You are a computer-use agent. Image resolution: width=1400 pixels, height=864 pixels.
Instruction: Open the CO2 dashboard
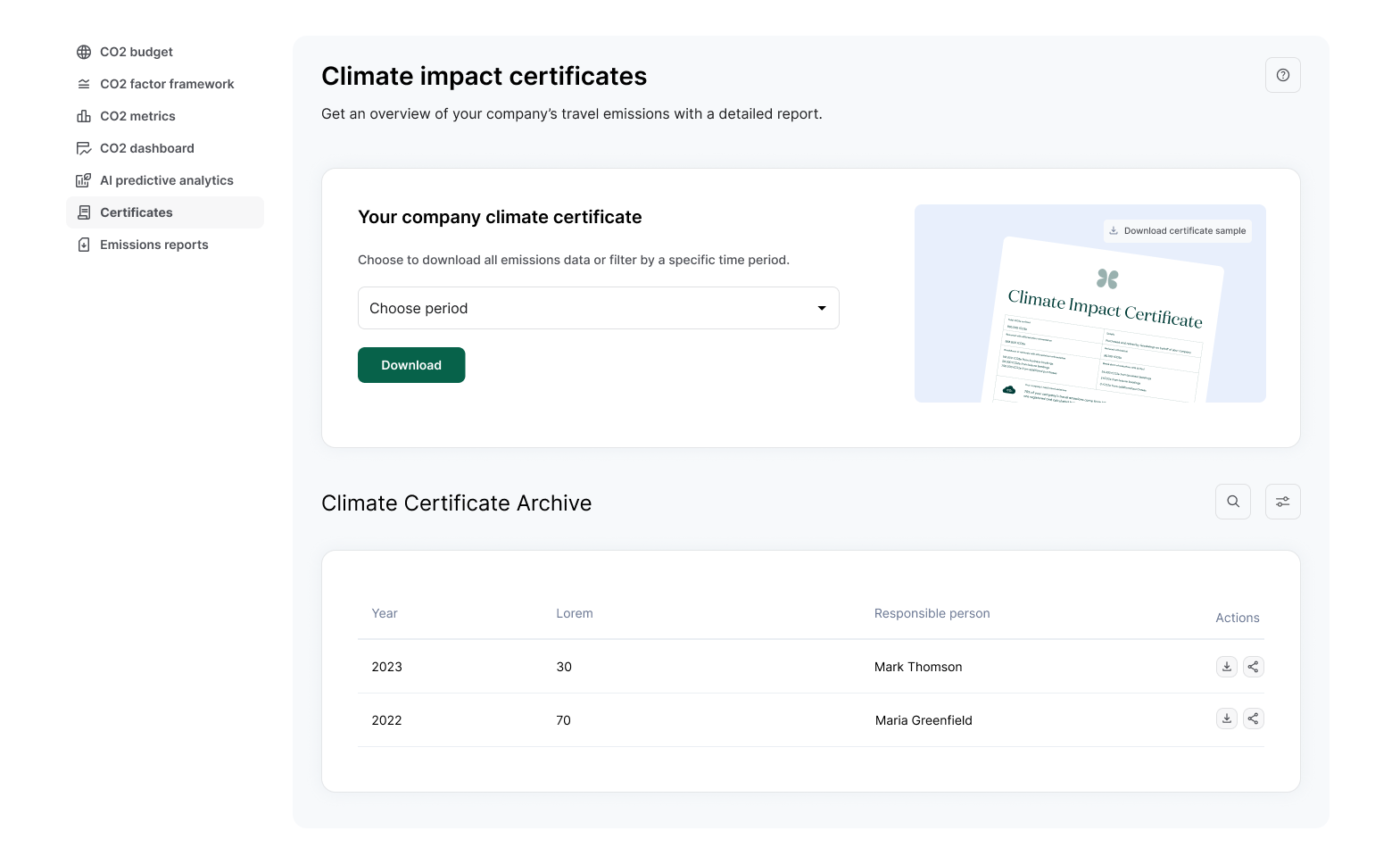pos(165,148)
